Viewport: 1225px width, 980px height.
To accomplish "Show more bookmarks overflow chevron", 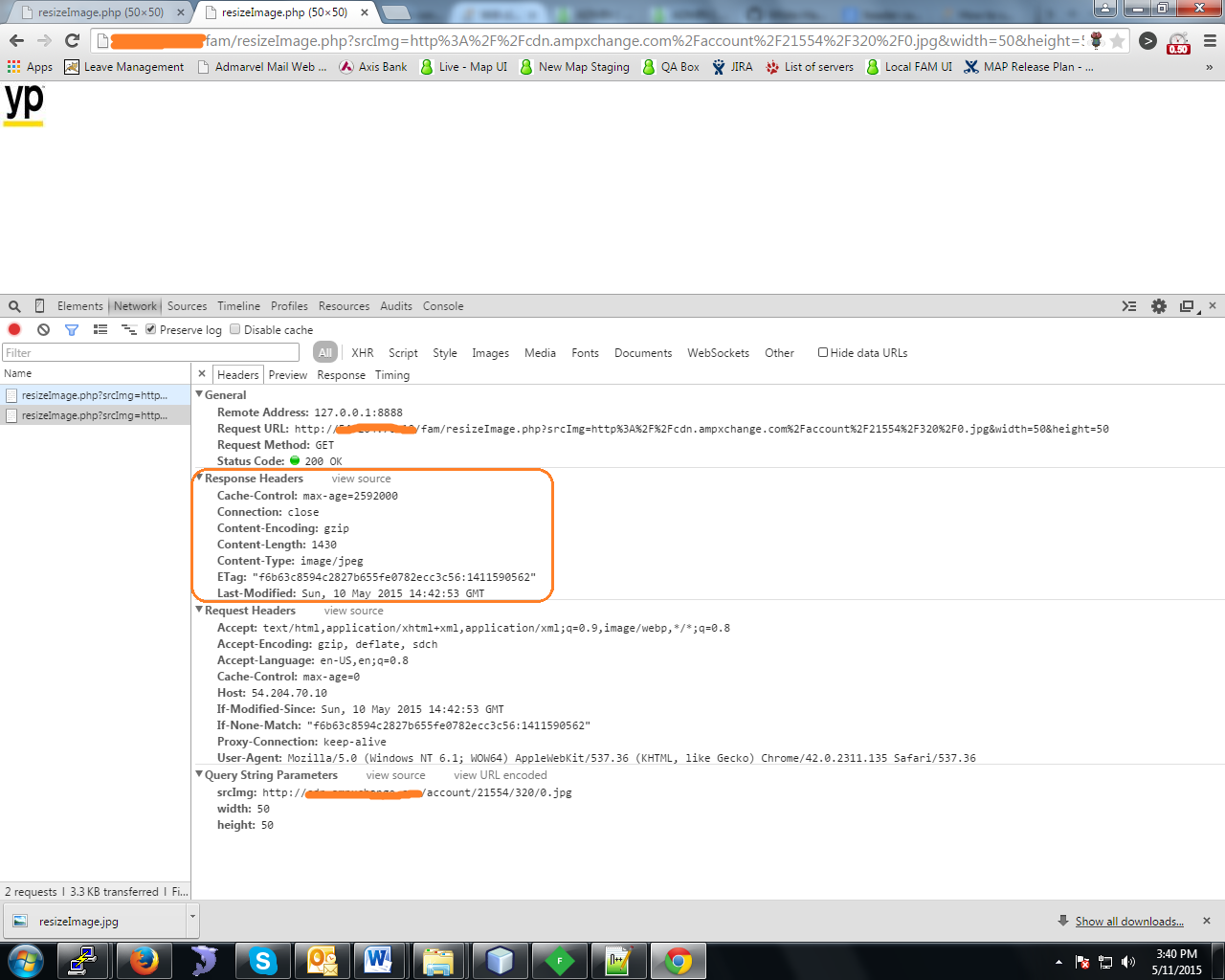I will click(x=1209, y=67).
